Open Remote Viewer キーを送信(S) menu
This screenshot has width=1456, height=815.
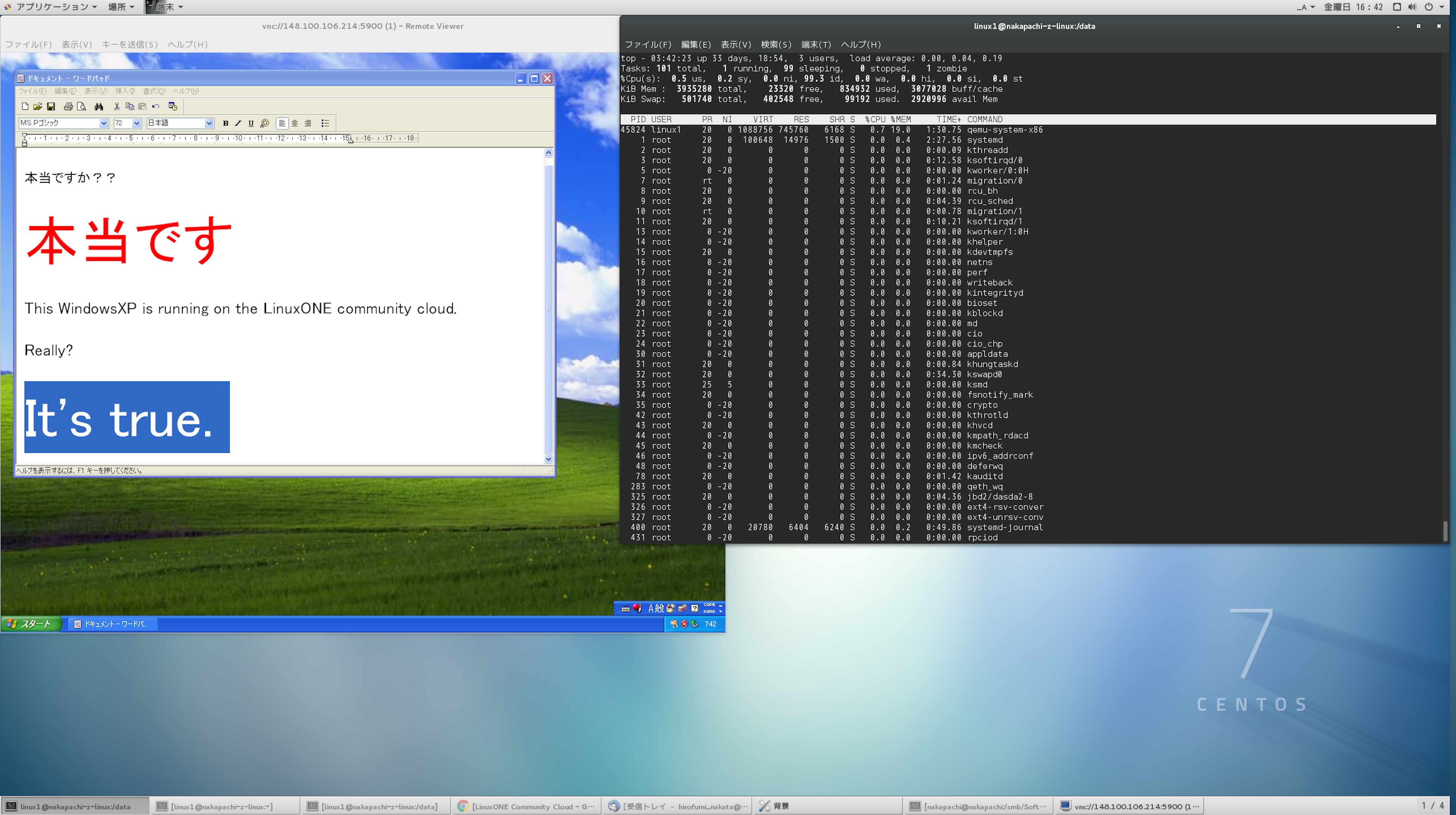point(130,45)
